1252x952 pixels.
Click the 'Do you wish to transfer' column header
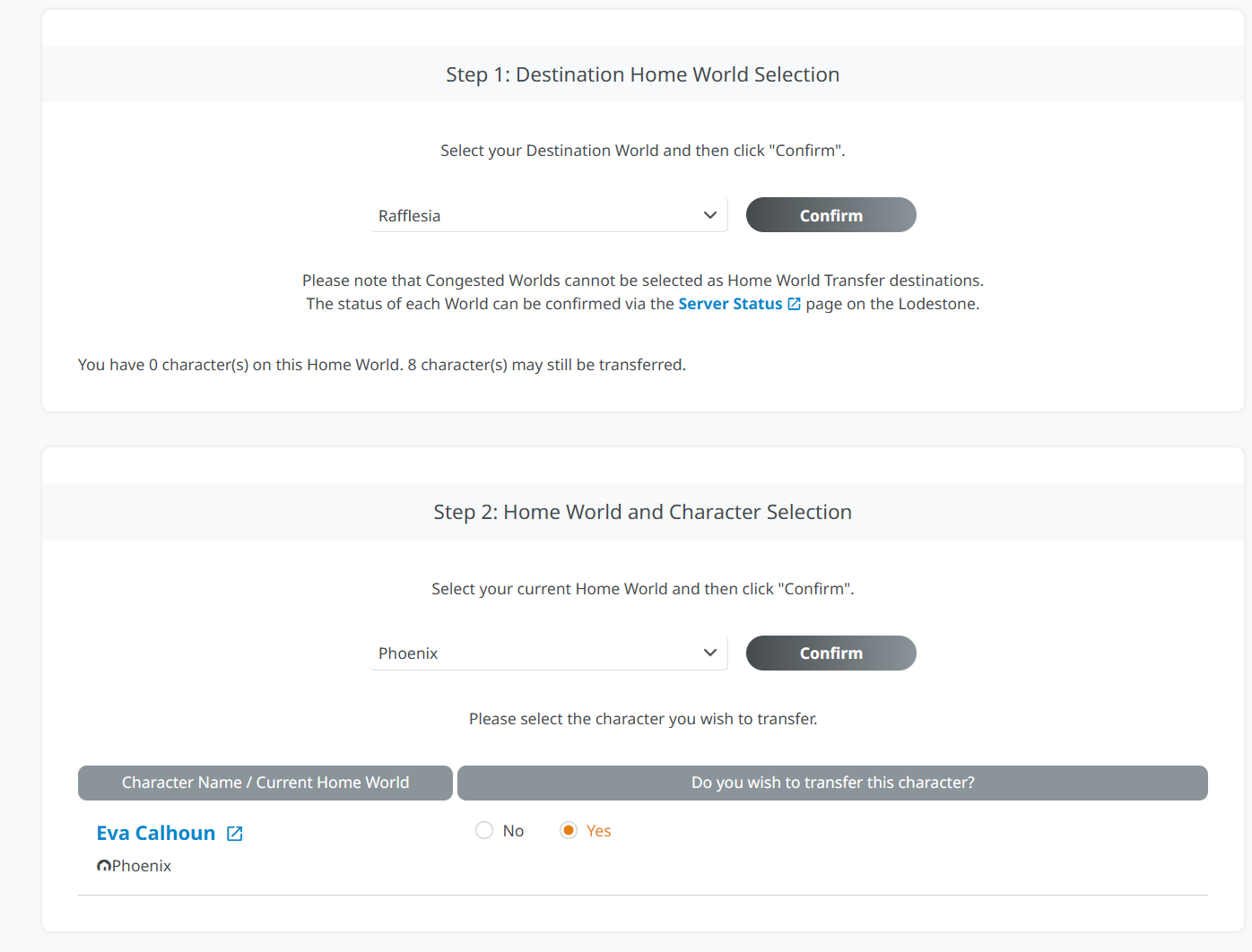(832, 783)
